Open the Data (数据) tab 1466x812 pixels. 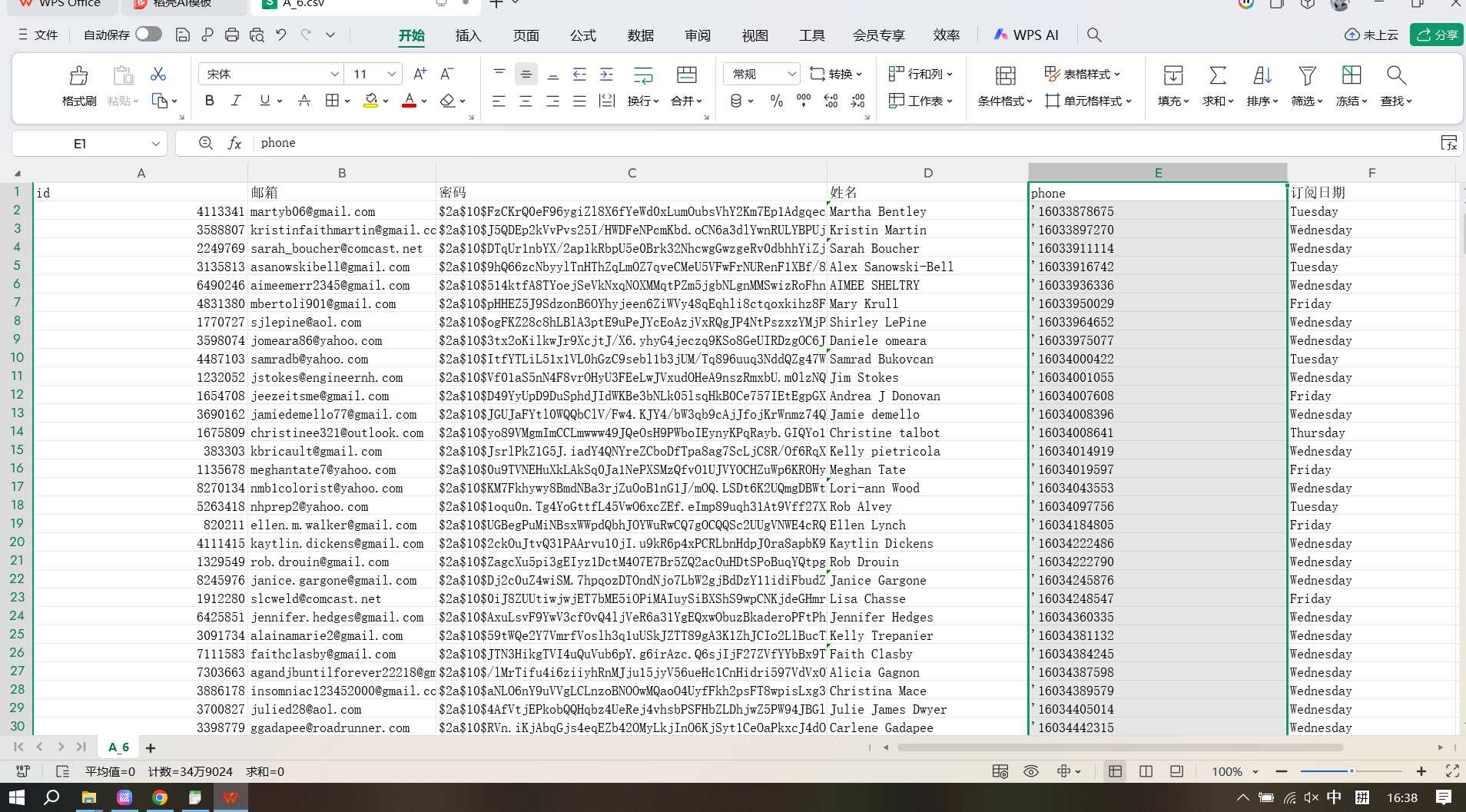640,35
